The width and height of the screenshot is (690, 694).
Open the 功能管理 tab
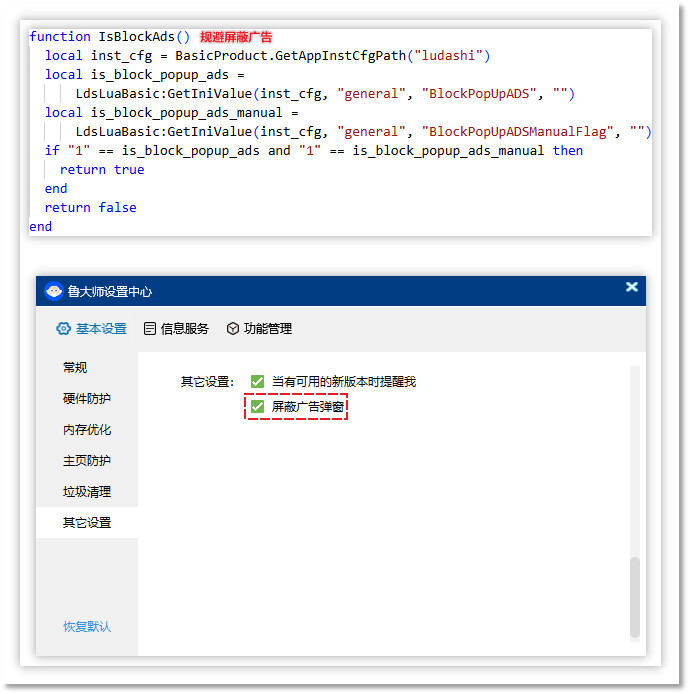(267, 329)
